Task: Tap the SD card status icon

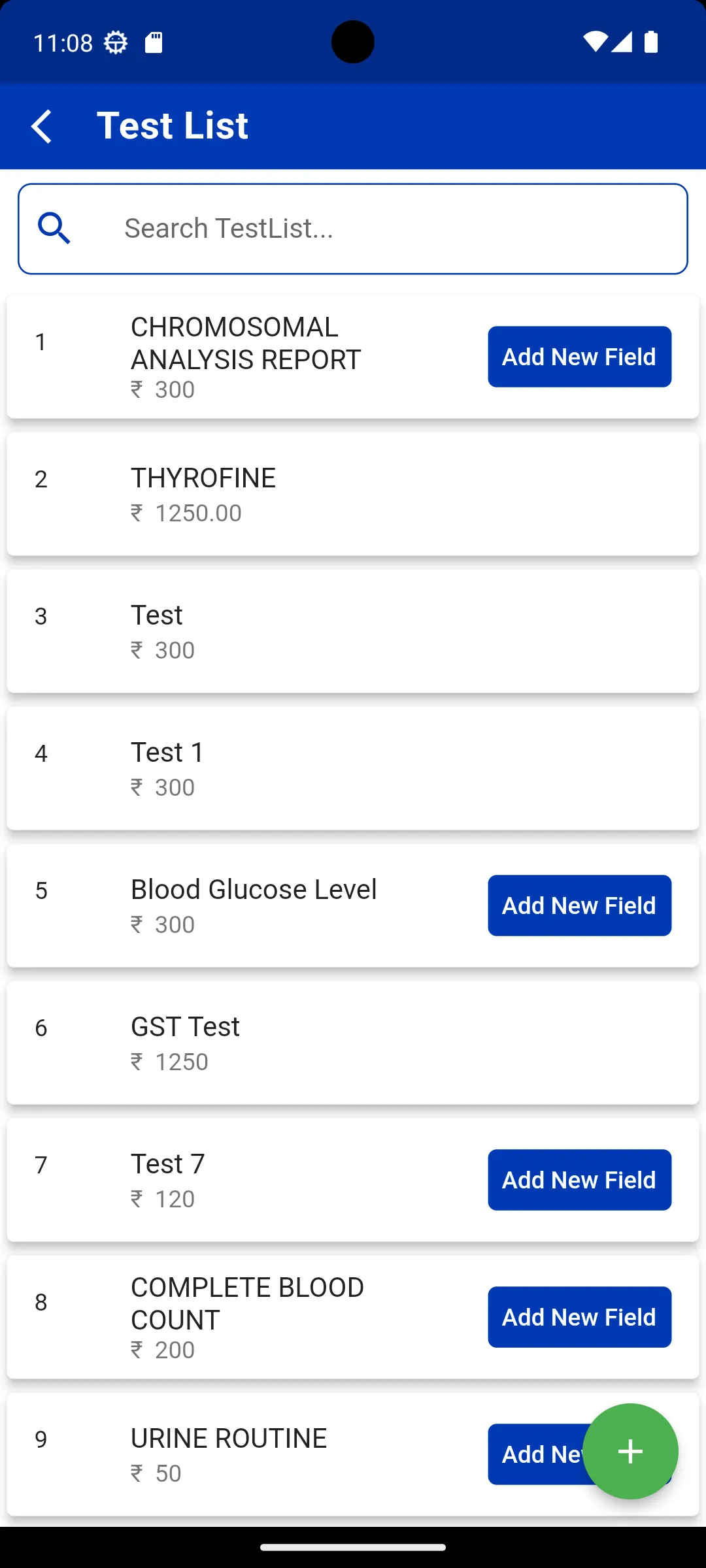Action: click(x=154, y=42)
